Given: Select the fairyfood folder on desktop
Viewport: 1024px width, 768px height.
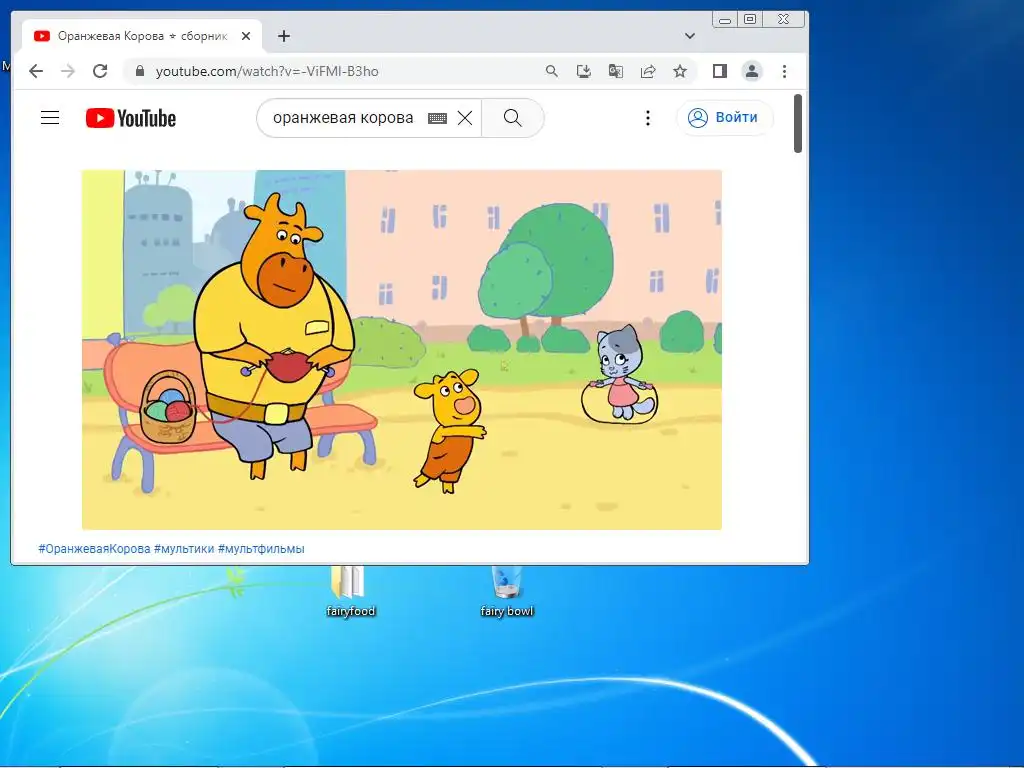Looking at the screenshot, I should (351, 591).
